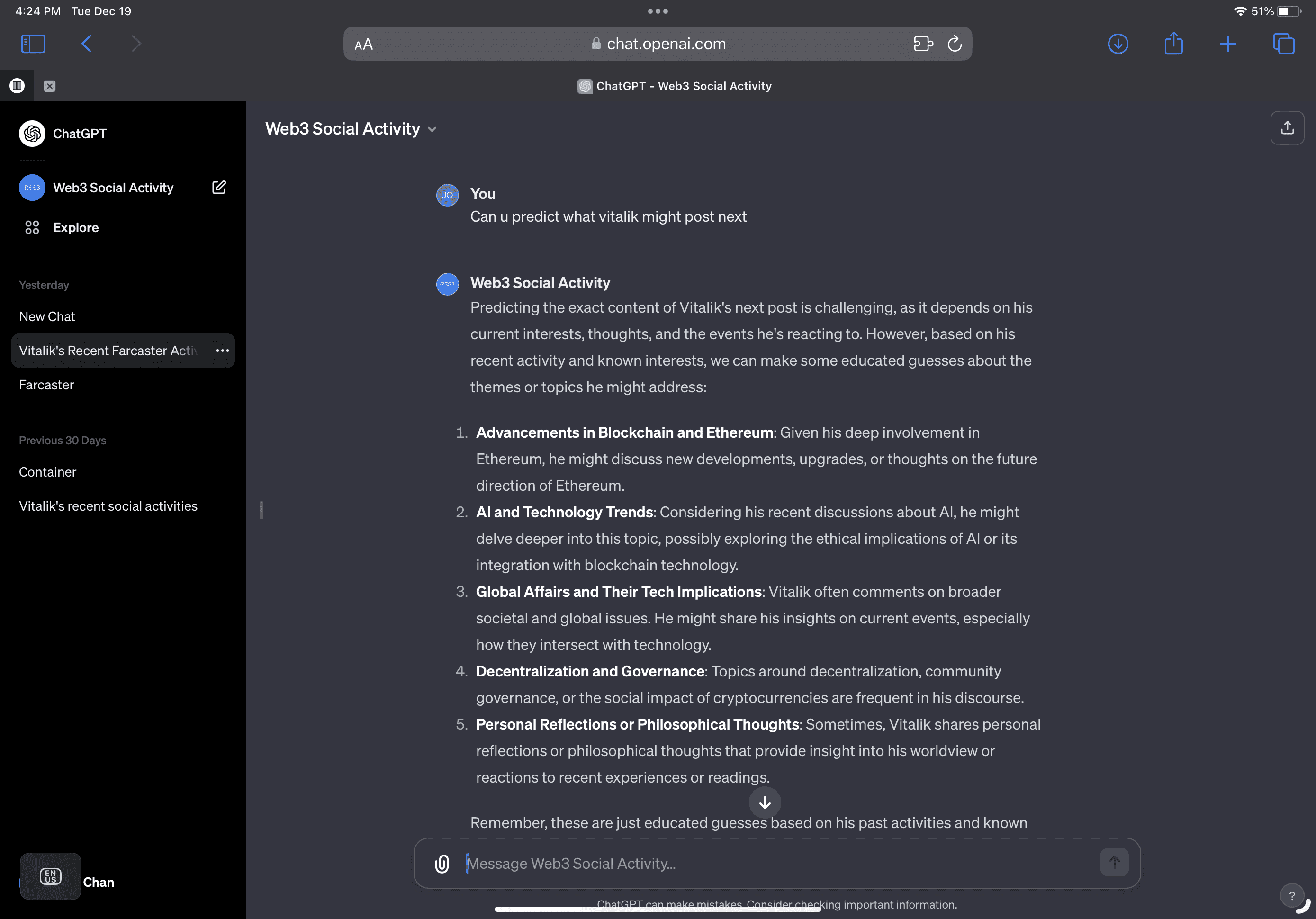This screenshot has width=1316, height=919.
Task: Go forward to next page
Action: pos(136,44)
